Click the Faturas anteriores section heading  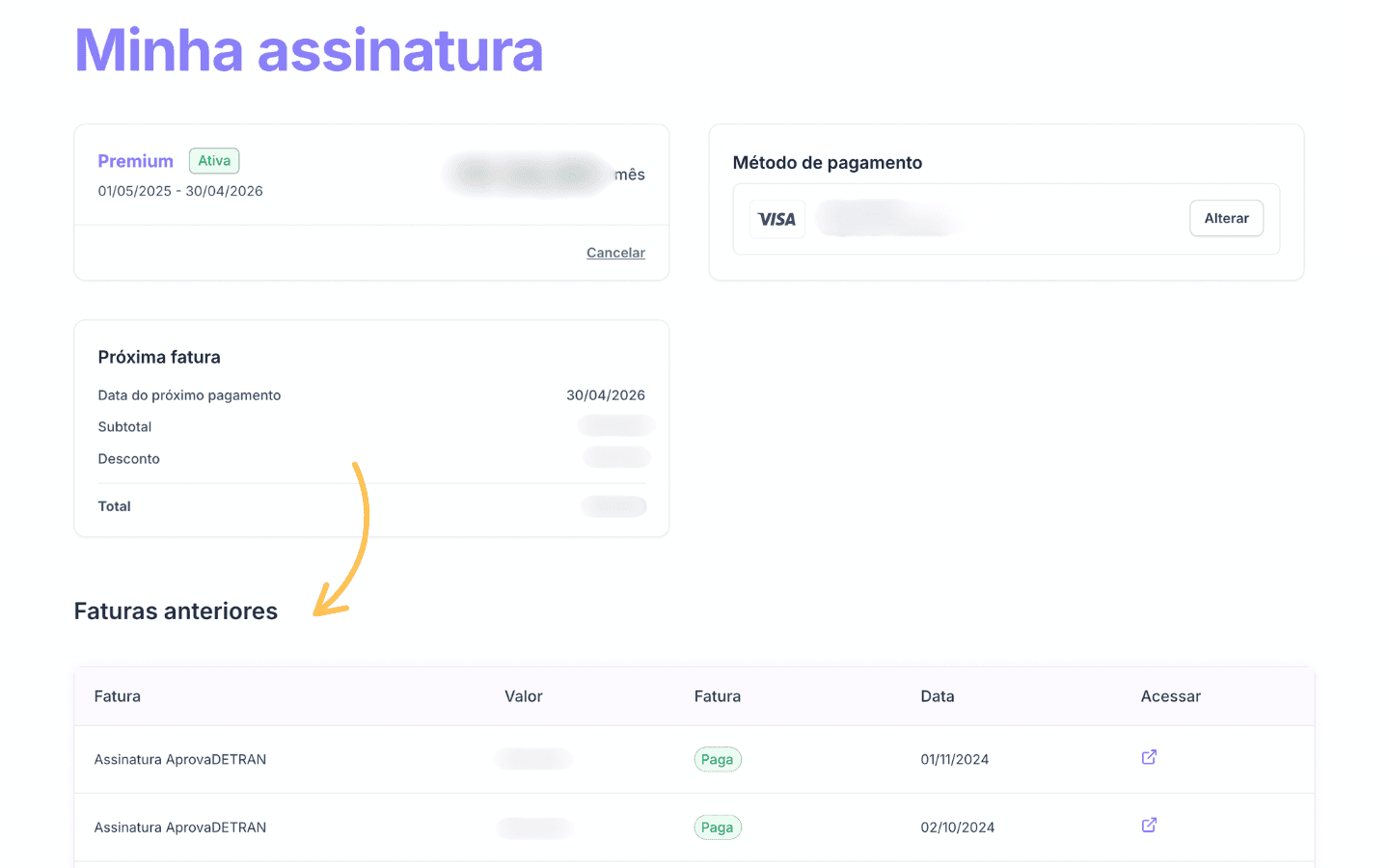coord(176,611)
